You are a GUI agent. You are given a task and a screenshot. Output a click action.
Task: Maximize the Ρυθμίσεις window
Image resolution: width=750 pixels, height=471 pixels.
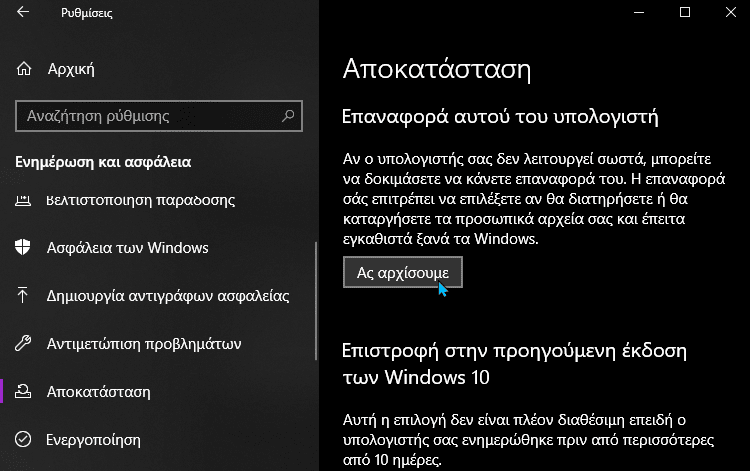685,12
